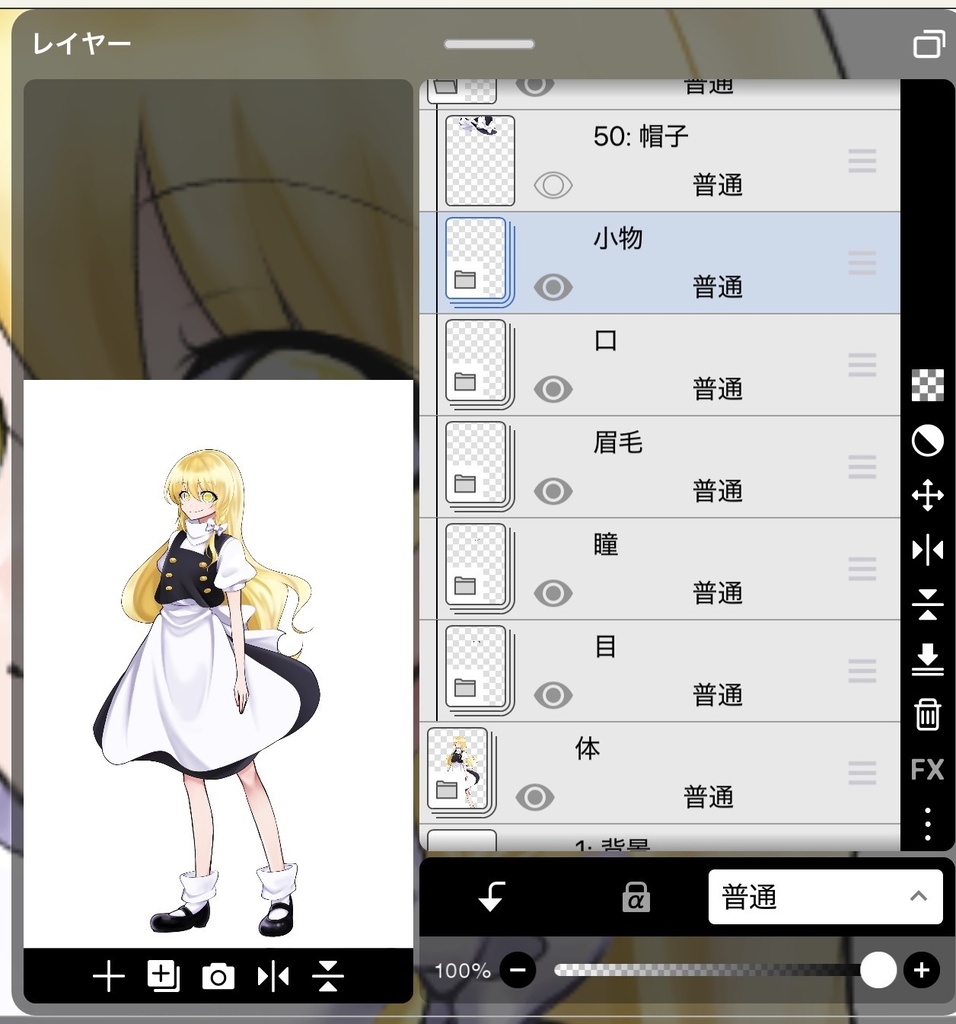Click 普通 blend label on 目 folder
The height and width of the screenshot is (1024, 956).
[x=718, y=695]
